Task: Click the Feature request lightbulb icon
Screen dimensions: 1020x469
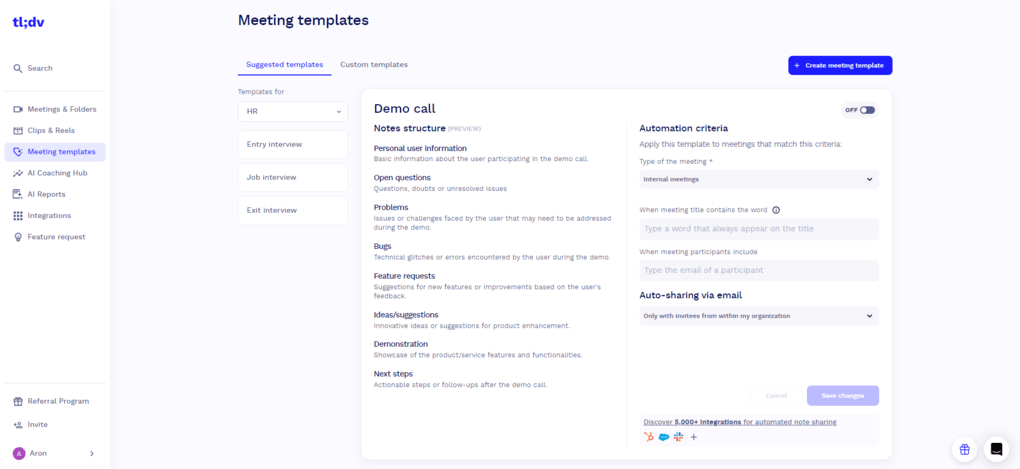Action: (18, 237)
